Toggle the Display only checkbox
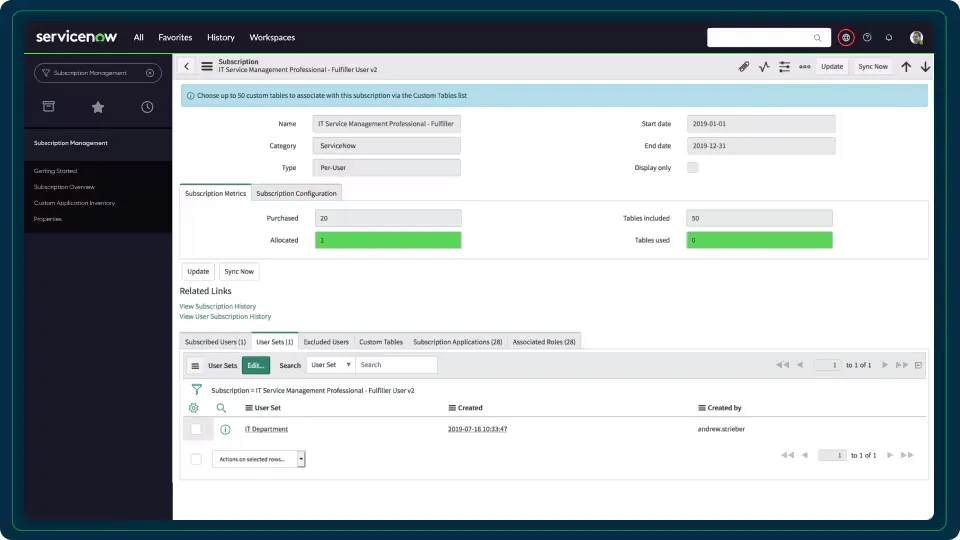Image resolution: width=960 pixels, height=540 pixels. pos(692,168)
